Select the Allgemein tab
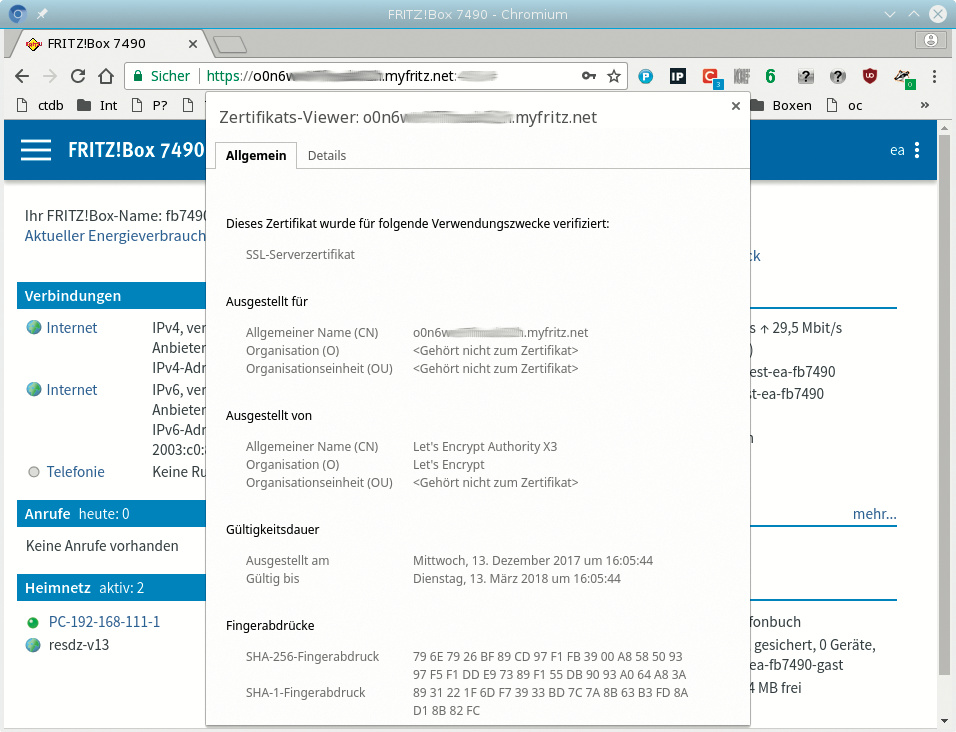 256,156
